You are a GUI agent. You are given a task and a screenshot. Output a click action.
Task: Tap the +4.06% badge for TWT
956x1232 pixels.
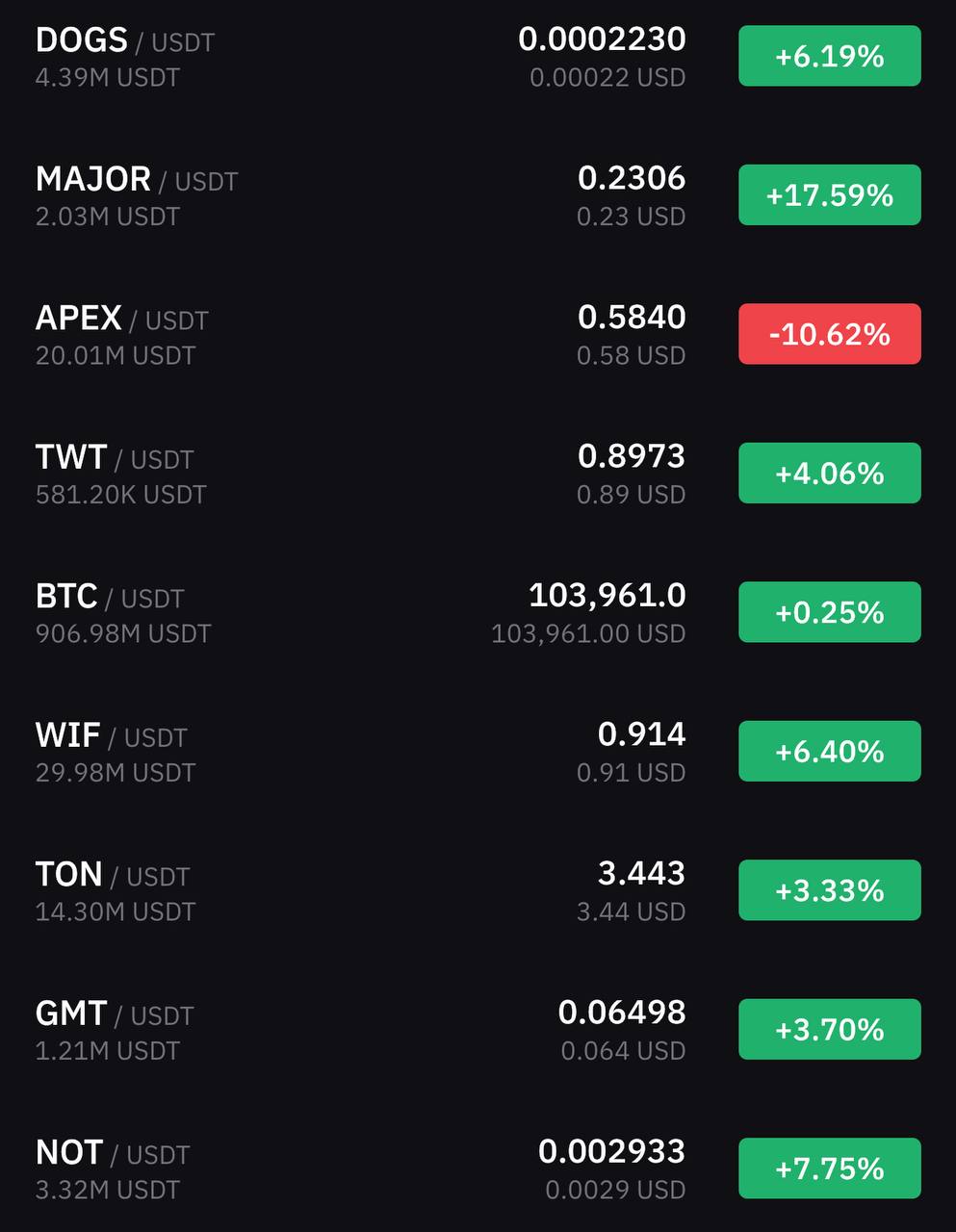[830, 473]
